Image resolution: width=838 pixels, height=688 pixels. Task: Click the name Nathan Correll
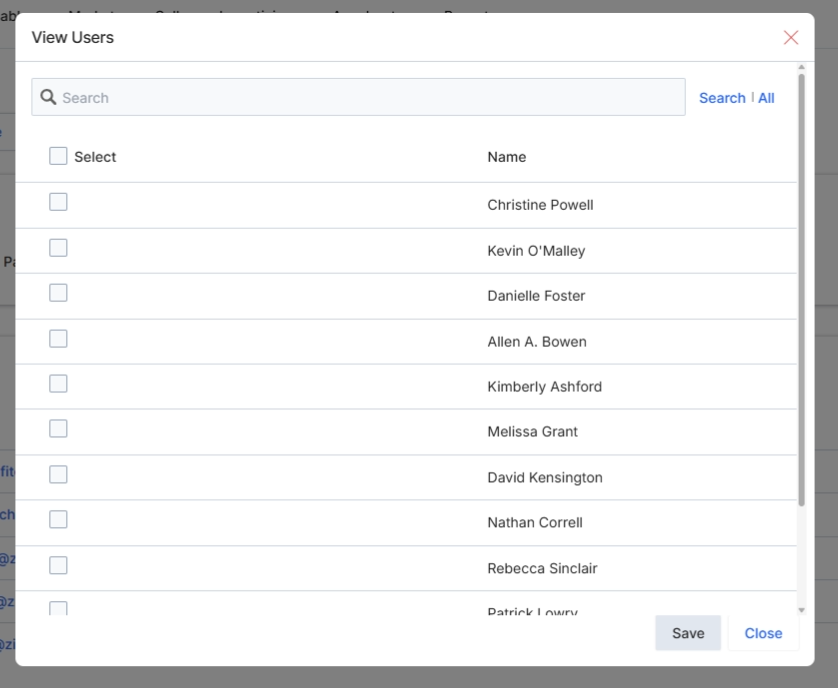tap(535, 522)
